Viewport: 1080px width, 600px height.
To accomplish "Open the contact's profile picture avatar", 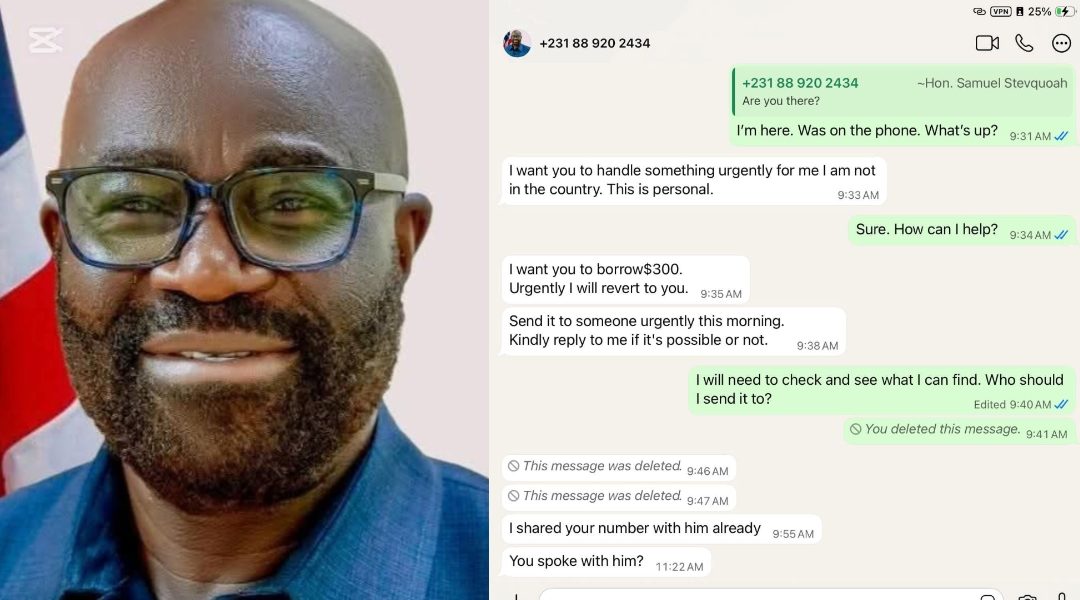I will point(517,43).
